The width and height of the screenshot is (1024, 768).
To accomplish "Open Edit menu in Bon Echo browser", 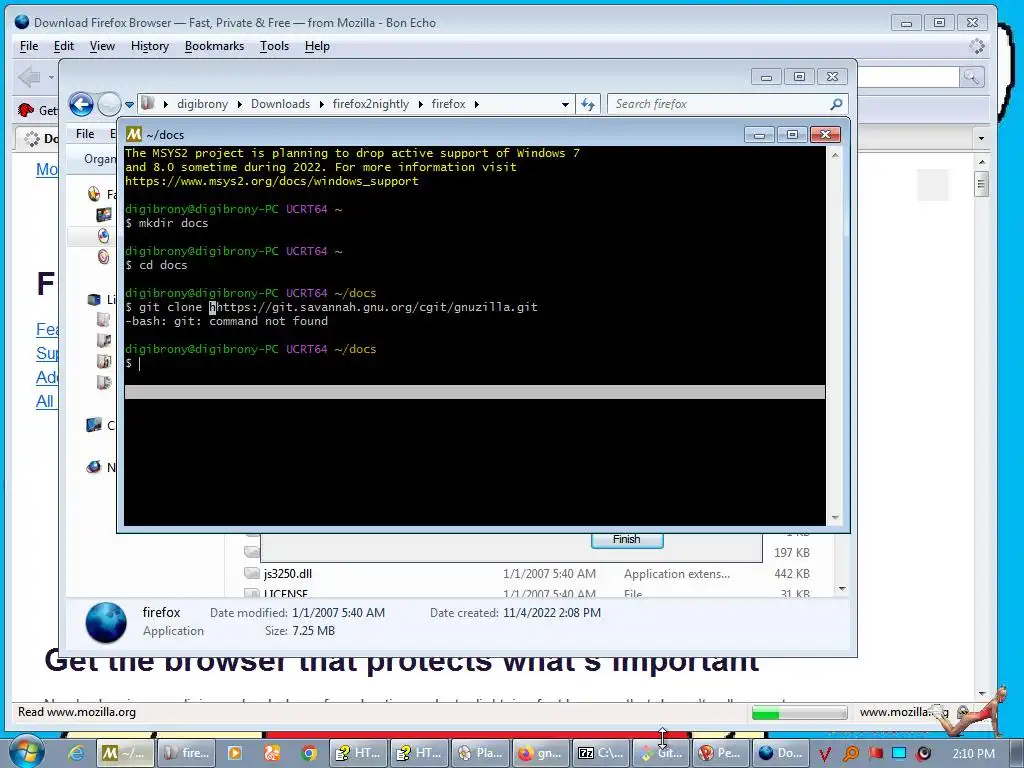I will (63, 46).
